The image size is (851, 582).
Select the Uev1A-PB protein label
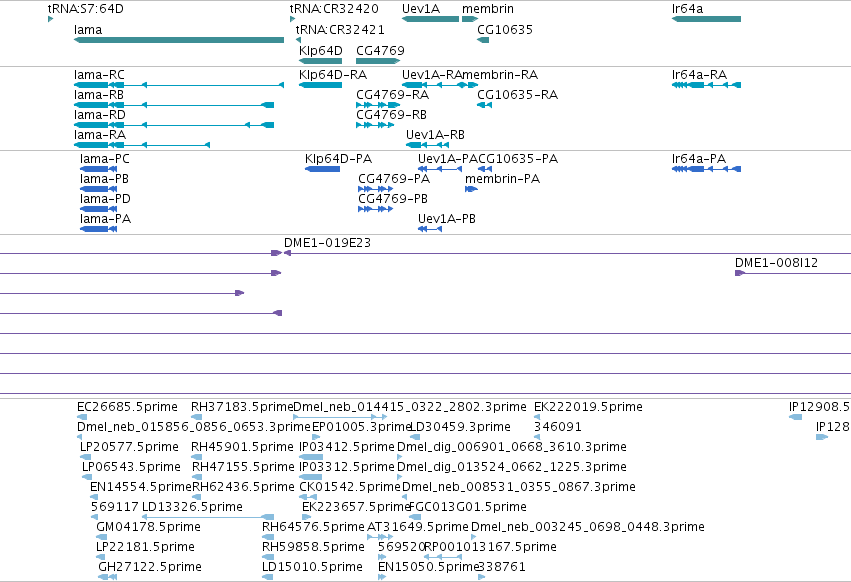click(447, 219)
